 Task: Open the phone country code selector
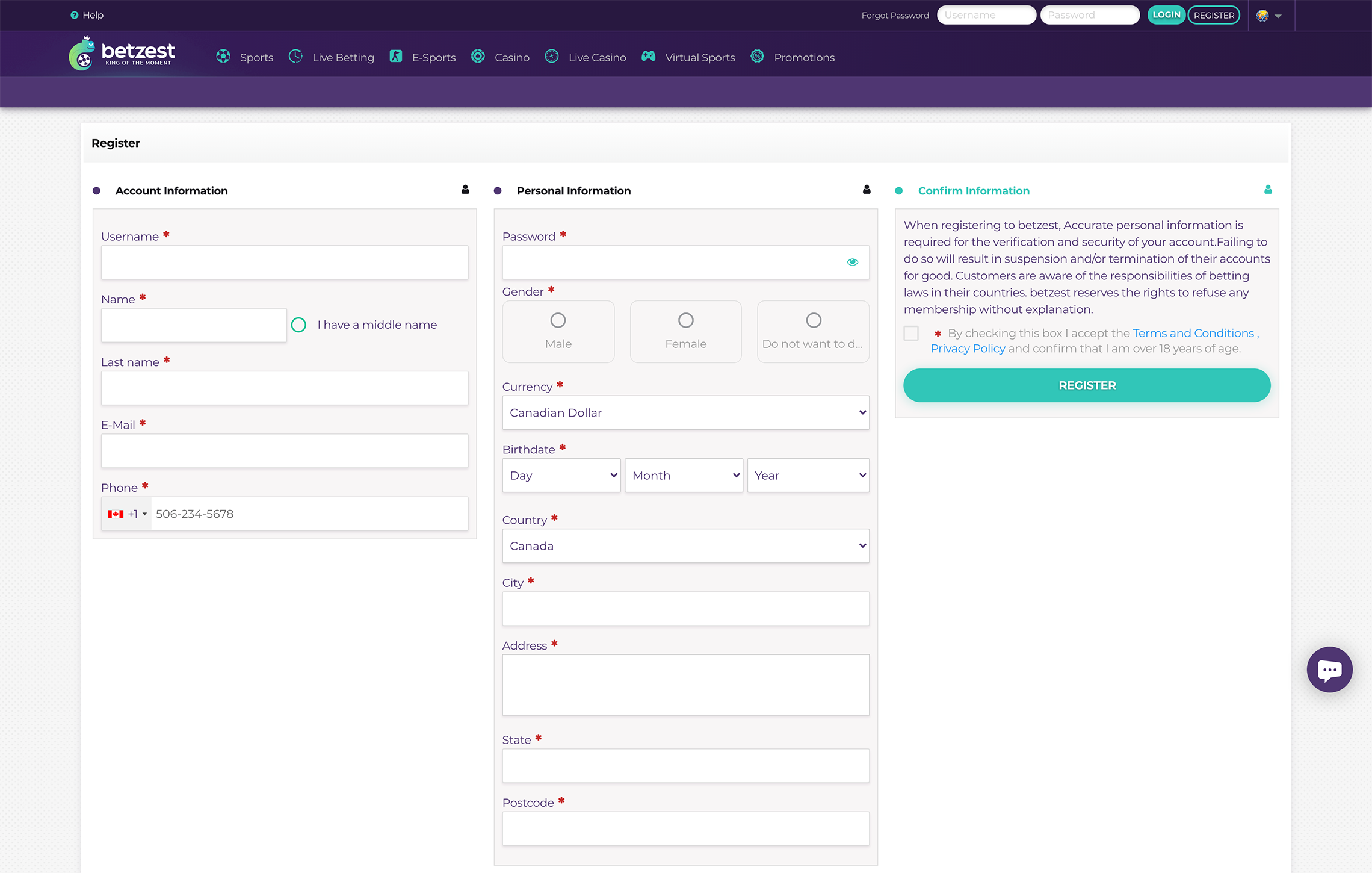(127, 514)
